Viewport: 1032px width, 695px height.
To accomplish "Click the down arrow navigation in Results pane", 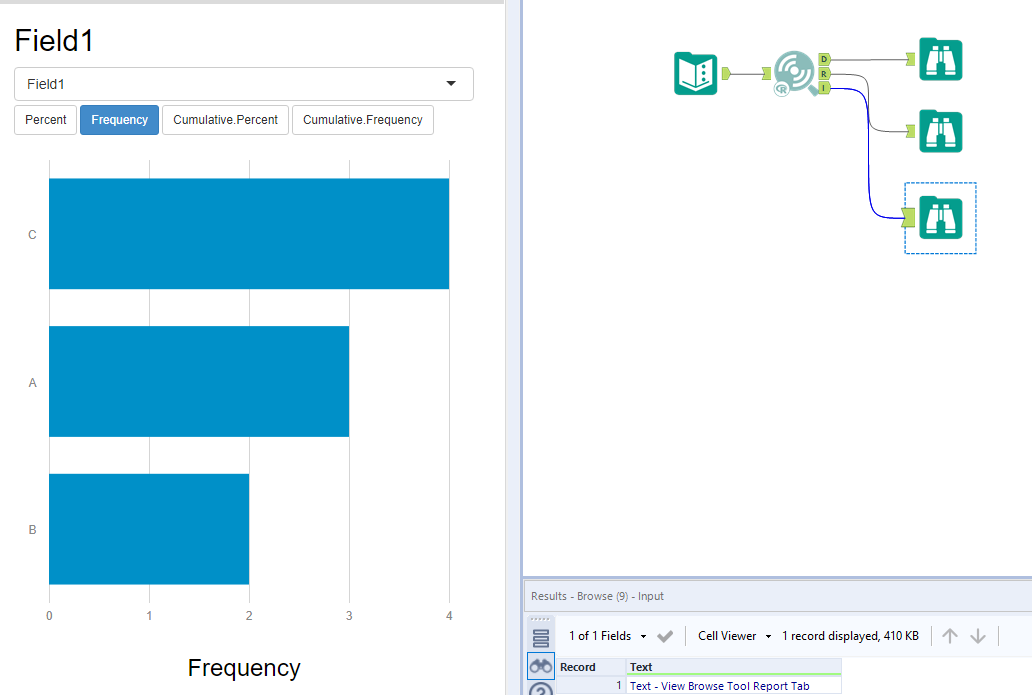I will tap(976, 635).
